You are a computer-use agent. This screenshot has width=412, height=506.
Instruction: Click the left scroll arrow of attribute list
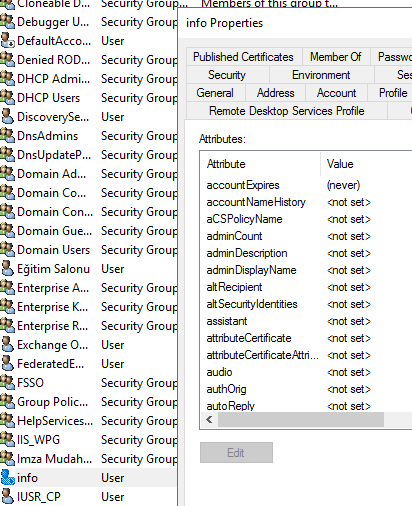coord(209,419)
